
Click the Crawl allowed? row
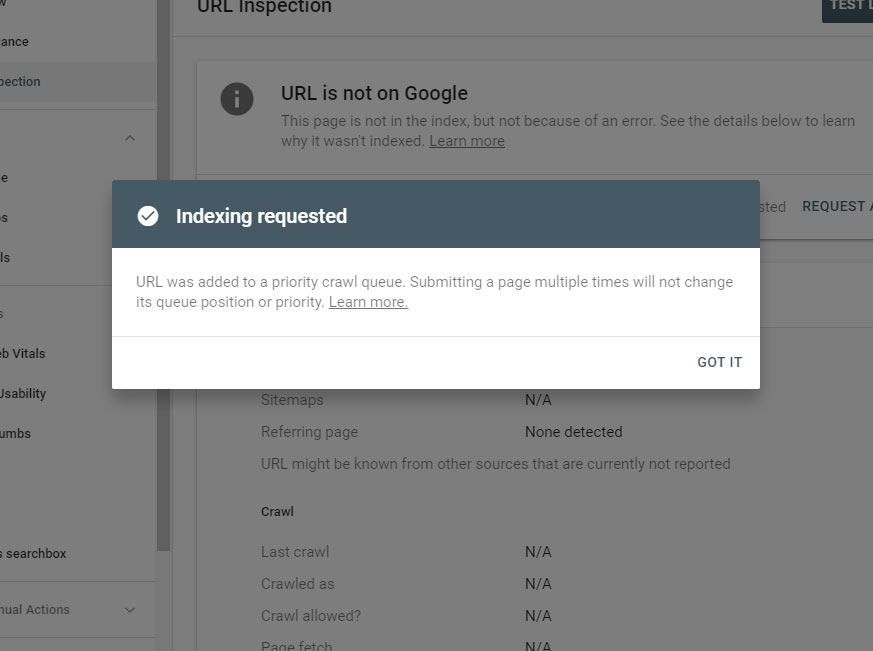tap(496, 616)
